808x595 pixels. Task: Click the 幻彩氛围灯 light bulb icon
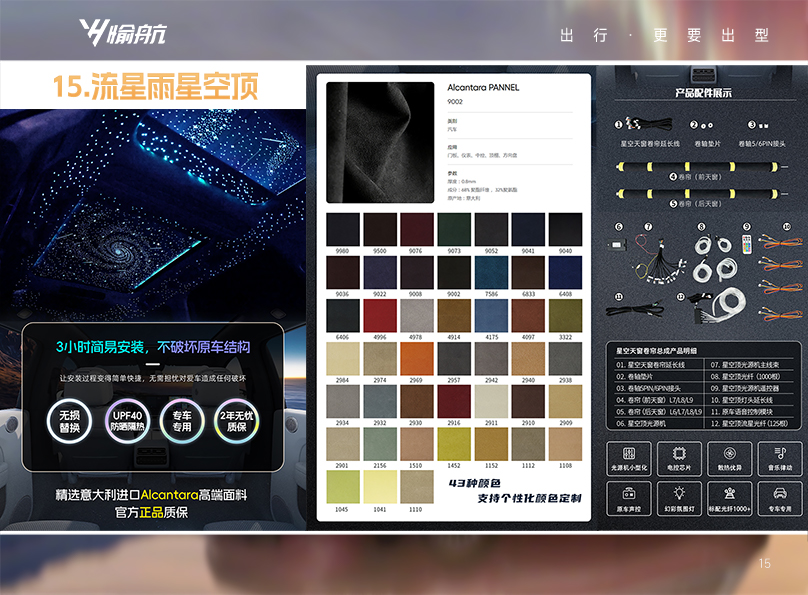[679, 495]
